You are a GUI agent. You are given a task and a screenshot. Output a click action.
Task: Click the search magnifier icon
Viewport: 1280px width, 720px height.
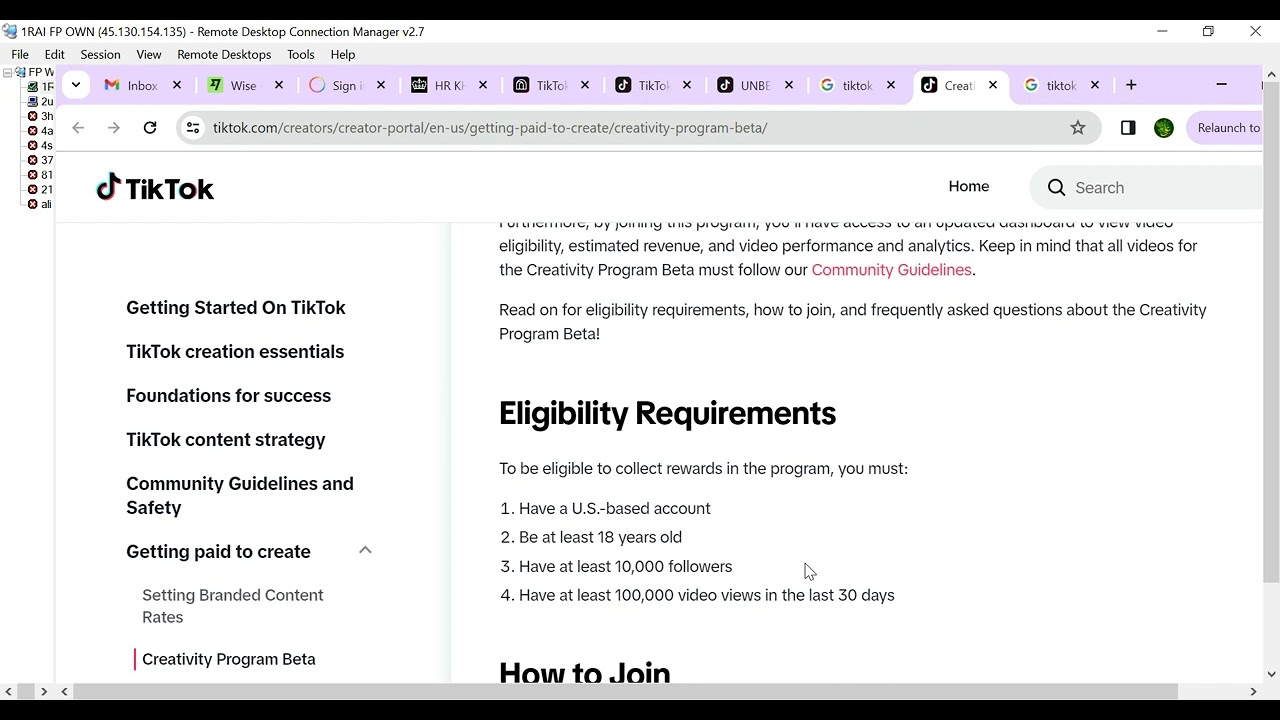pyautogui.click(x=1056, y=188)
